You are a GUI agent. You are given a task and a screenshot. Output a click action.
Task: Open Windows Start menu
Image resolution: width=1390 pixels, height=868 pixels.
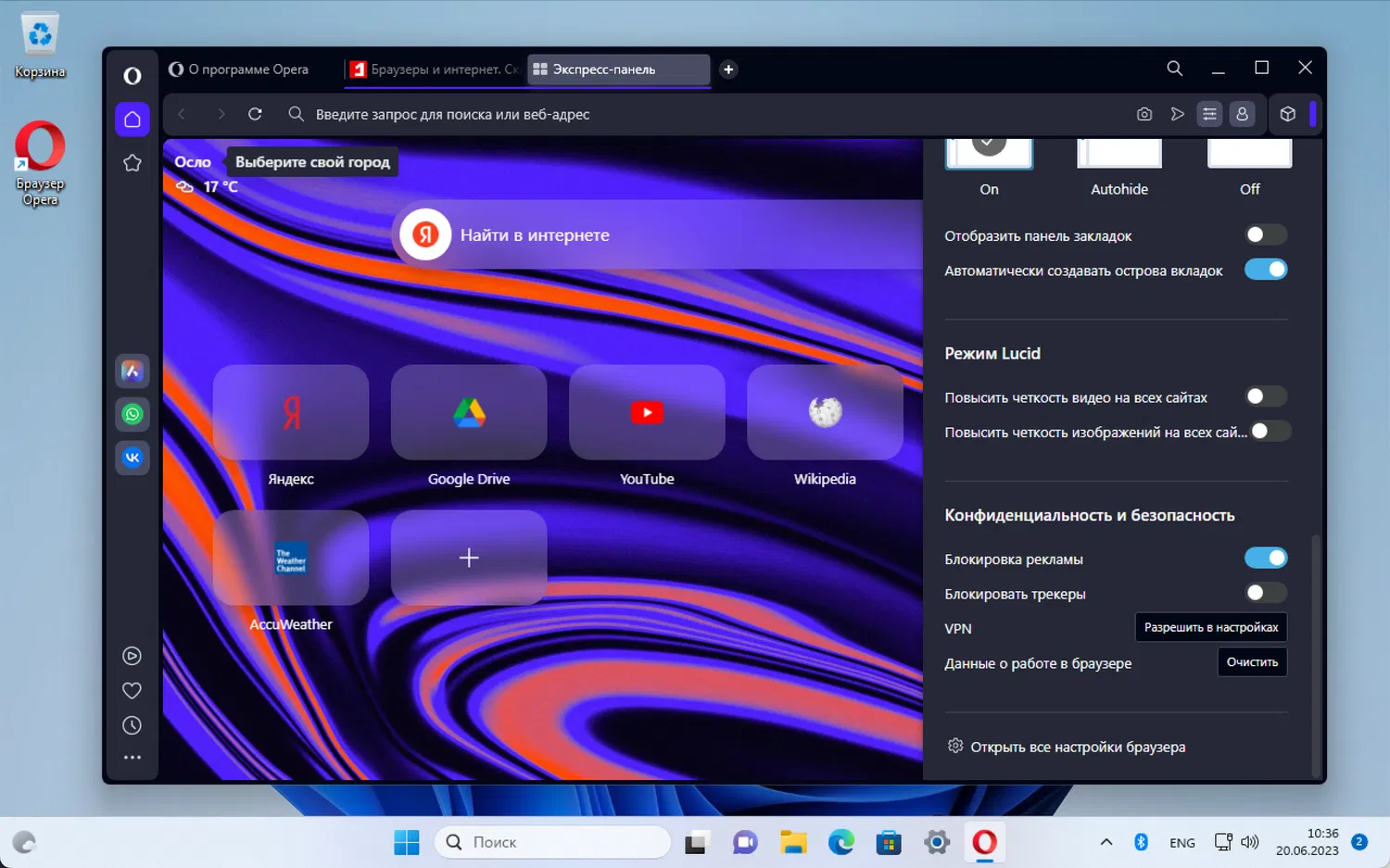407,842
